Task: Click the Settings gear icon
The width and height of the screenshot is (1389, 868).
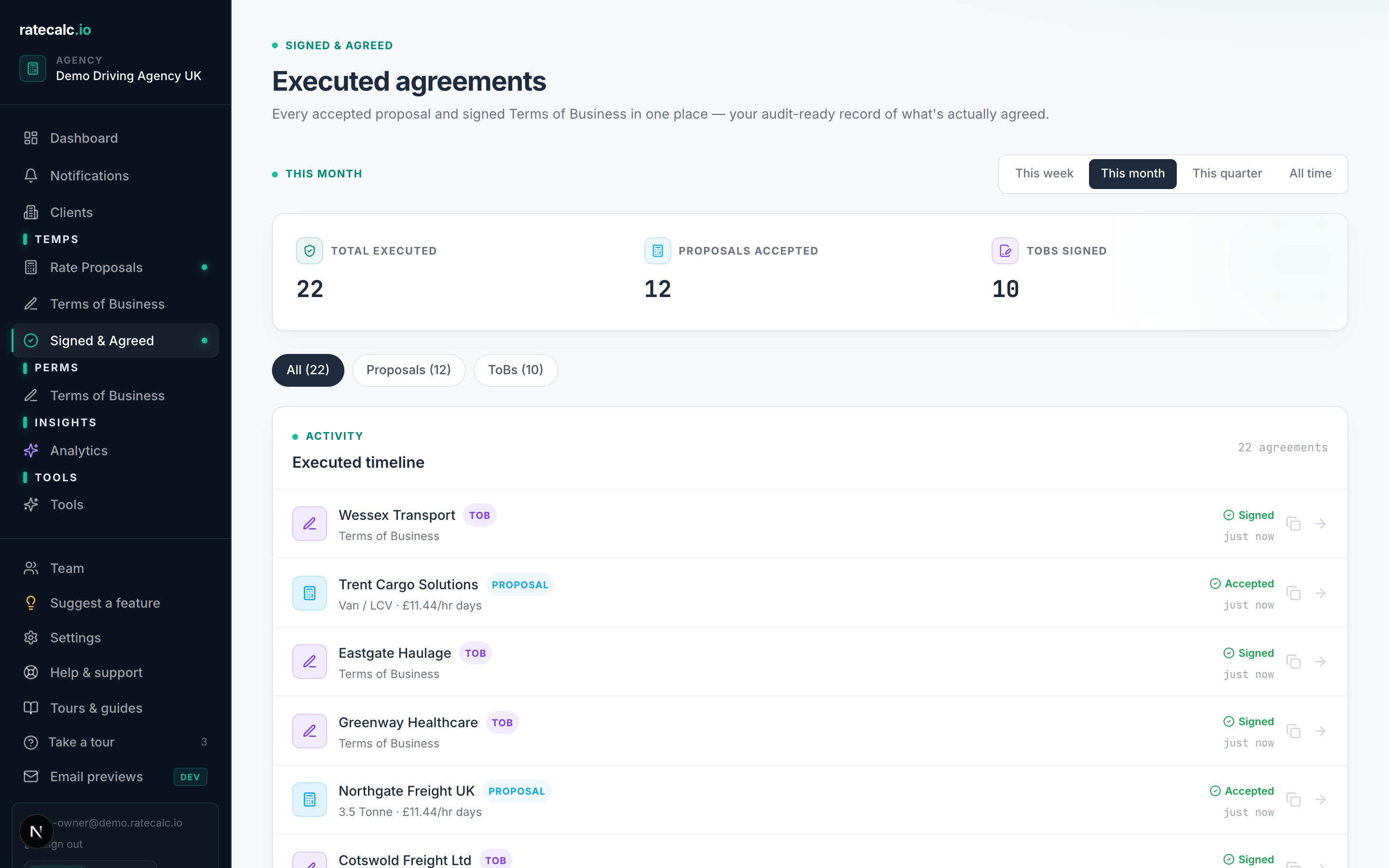Action: tap(31, 638)
